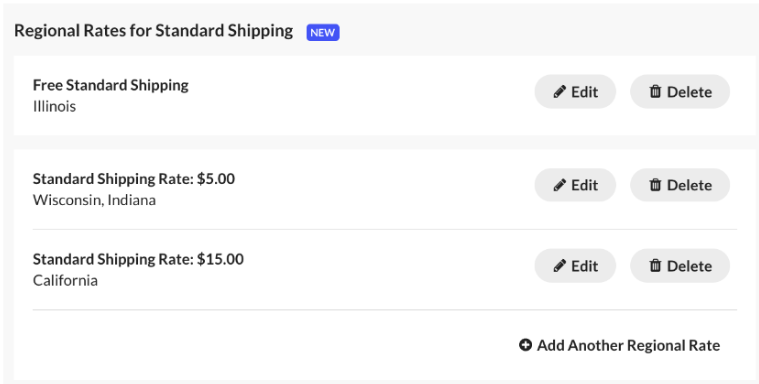Delete the Free Standard Shipping rate
This screenshot has width=759, height=384.
pos(680,92)
